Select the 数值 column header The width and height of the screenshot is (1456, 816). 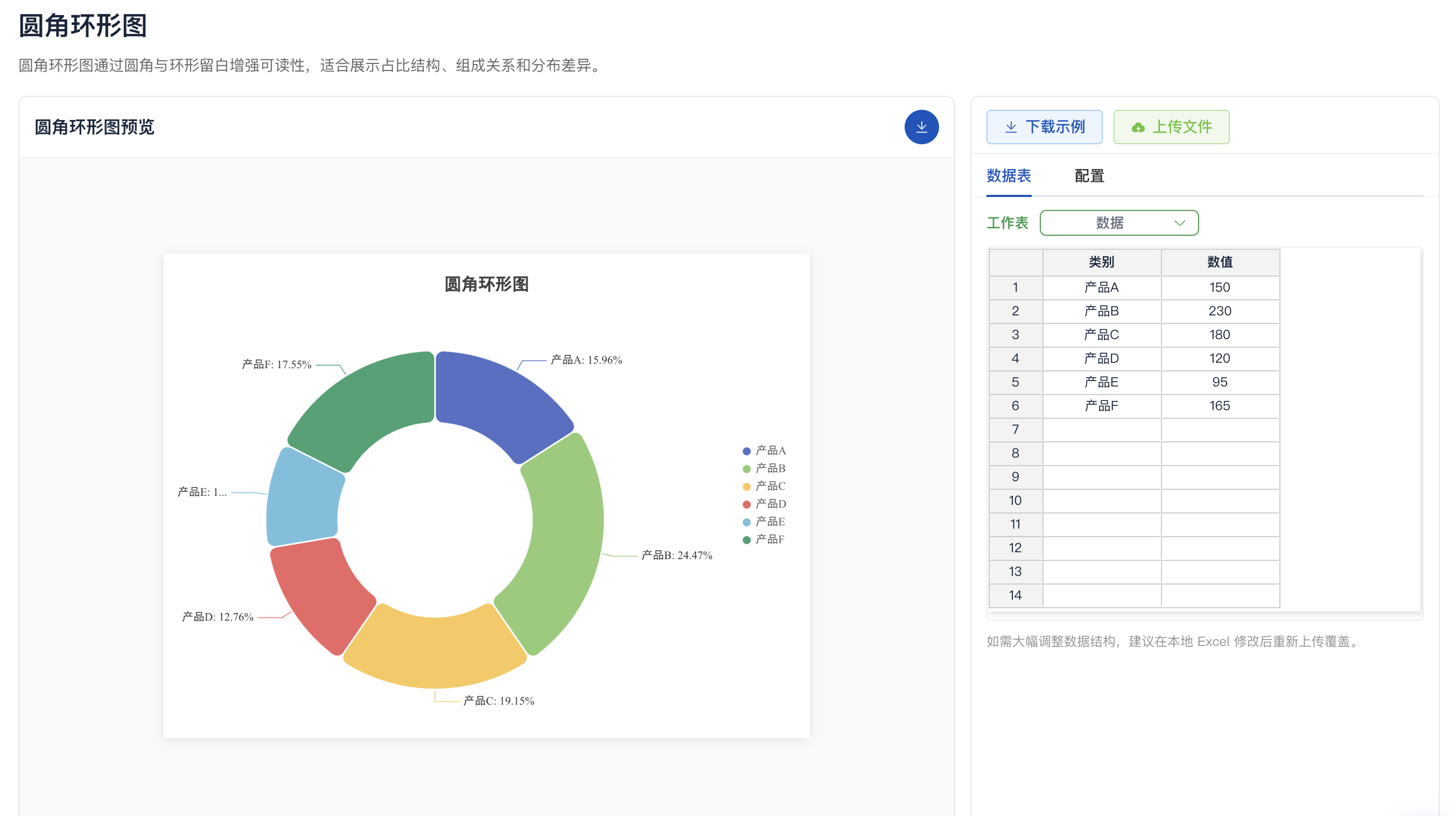tap(1220, 262)
